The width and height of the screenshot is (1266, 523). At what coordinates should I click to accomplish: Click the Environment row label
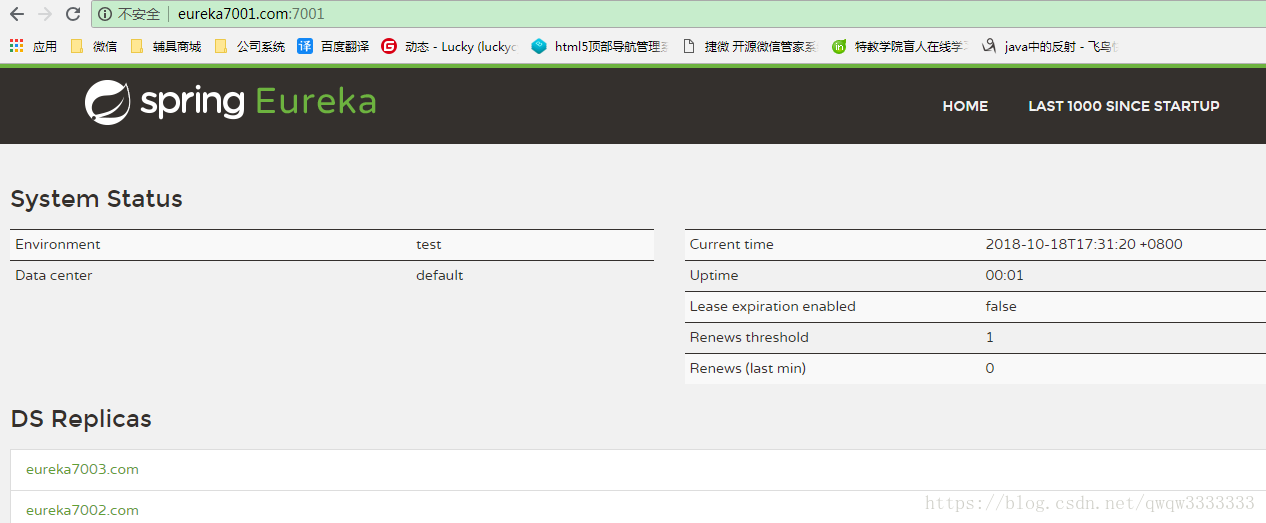[x=58, y=244]
